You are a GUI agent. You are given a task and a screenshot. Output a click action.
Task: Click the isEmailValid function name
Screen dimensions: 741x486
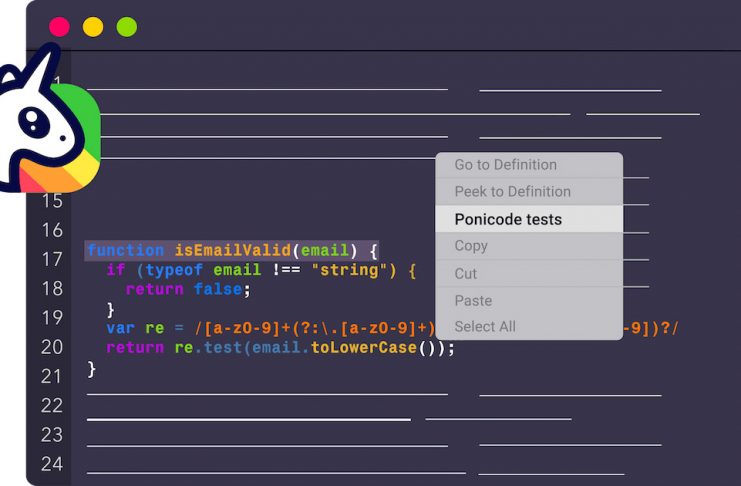(233, 250)
